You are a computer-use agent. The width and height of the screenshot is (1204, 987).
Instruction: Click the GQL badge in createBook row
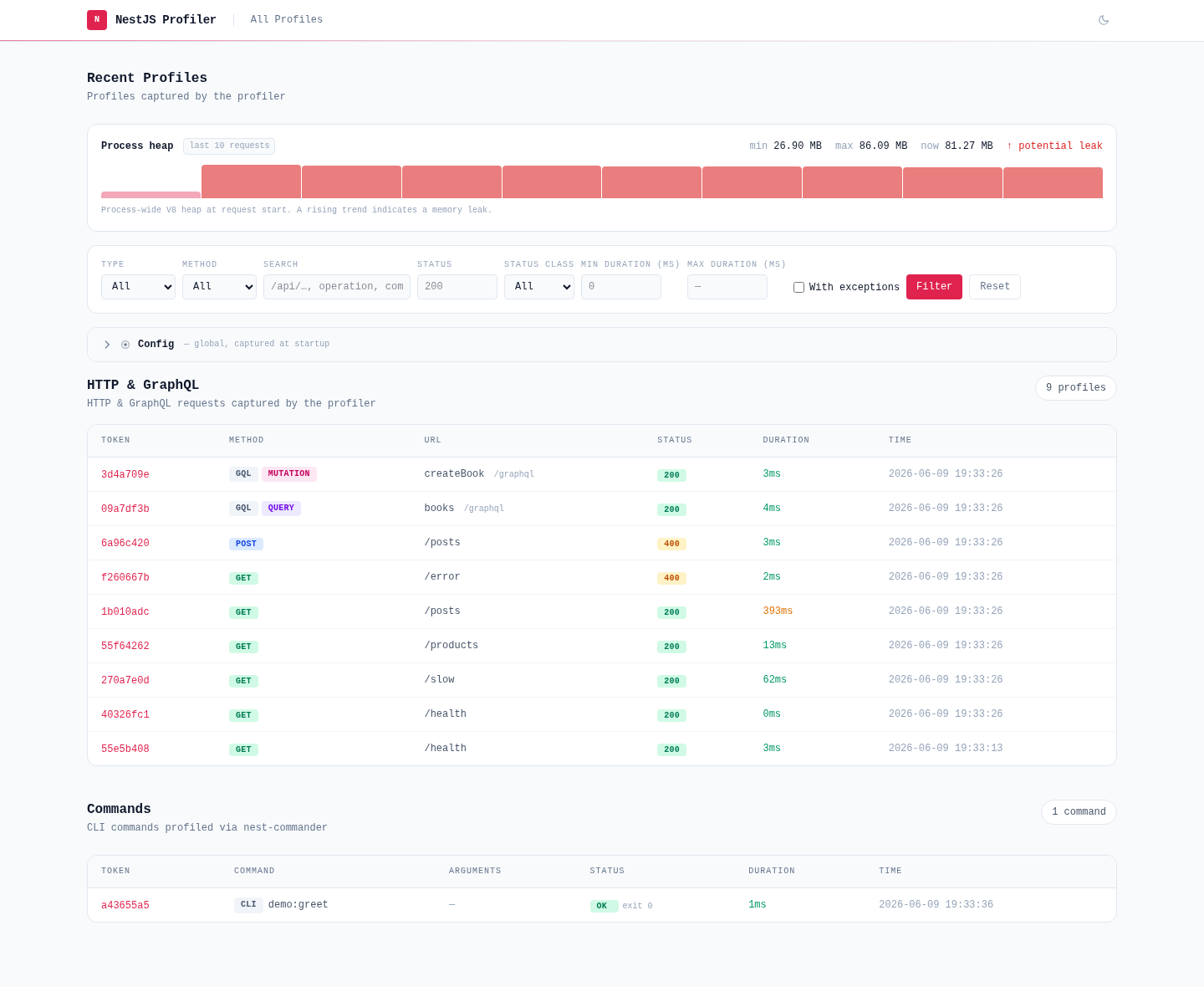click(x=243, y=474)
